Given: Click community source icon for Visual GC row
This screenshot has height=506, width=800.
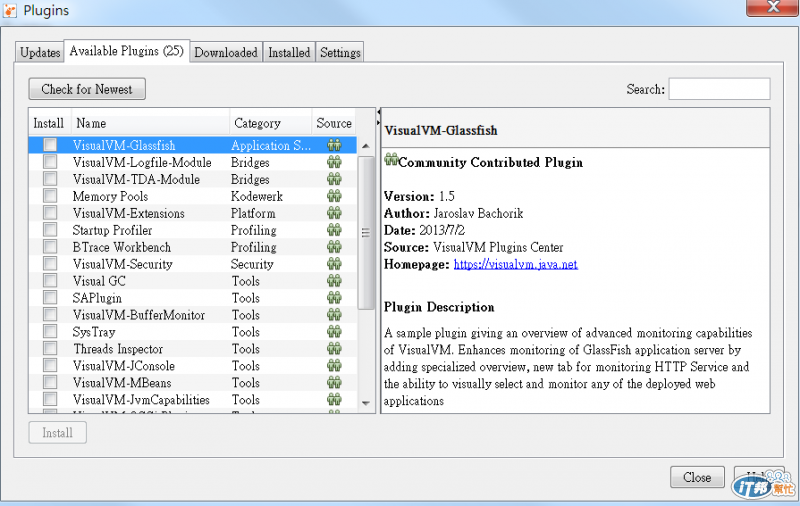Looking at the screenshot, I should pyautogui.click(x=334, y=281).
